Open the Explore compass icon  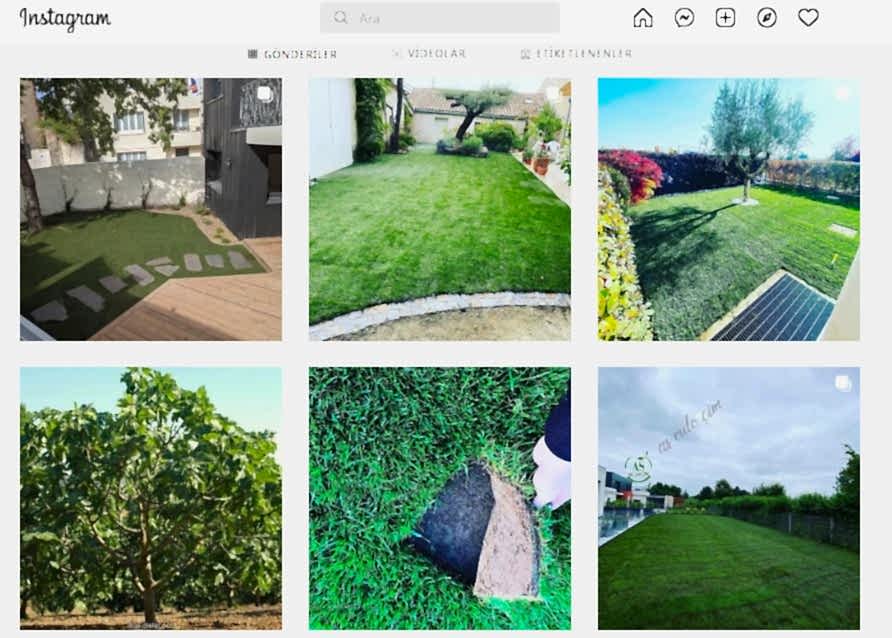pos(767,18)
